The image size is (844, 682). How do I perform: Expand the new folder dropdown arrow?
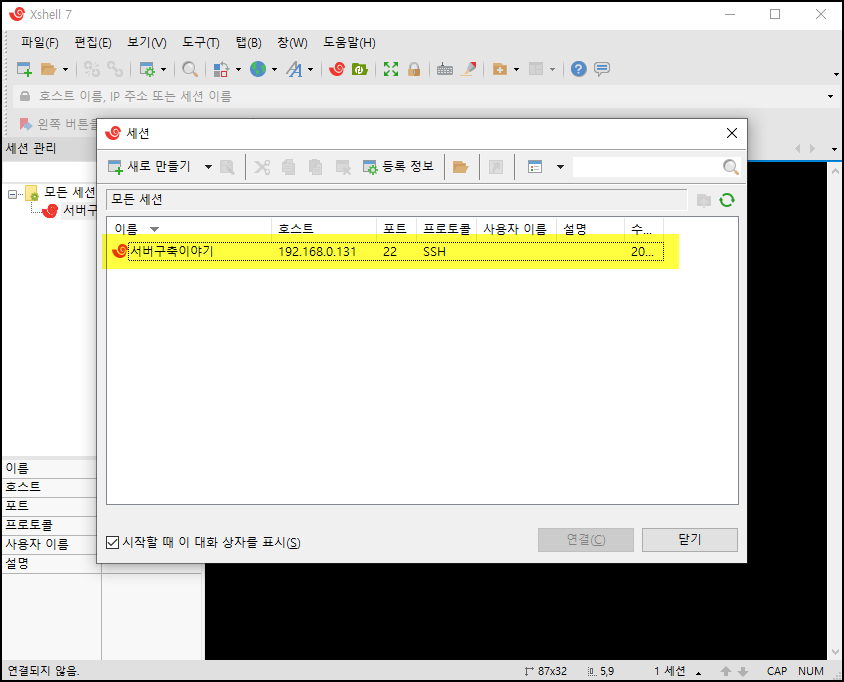tap(516, 69)
